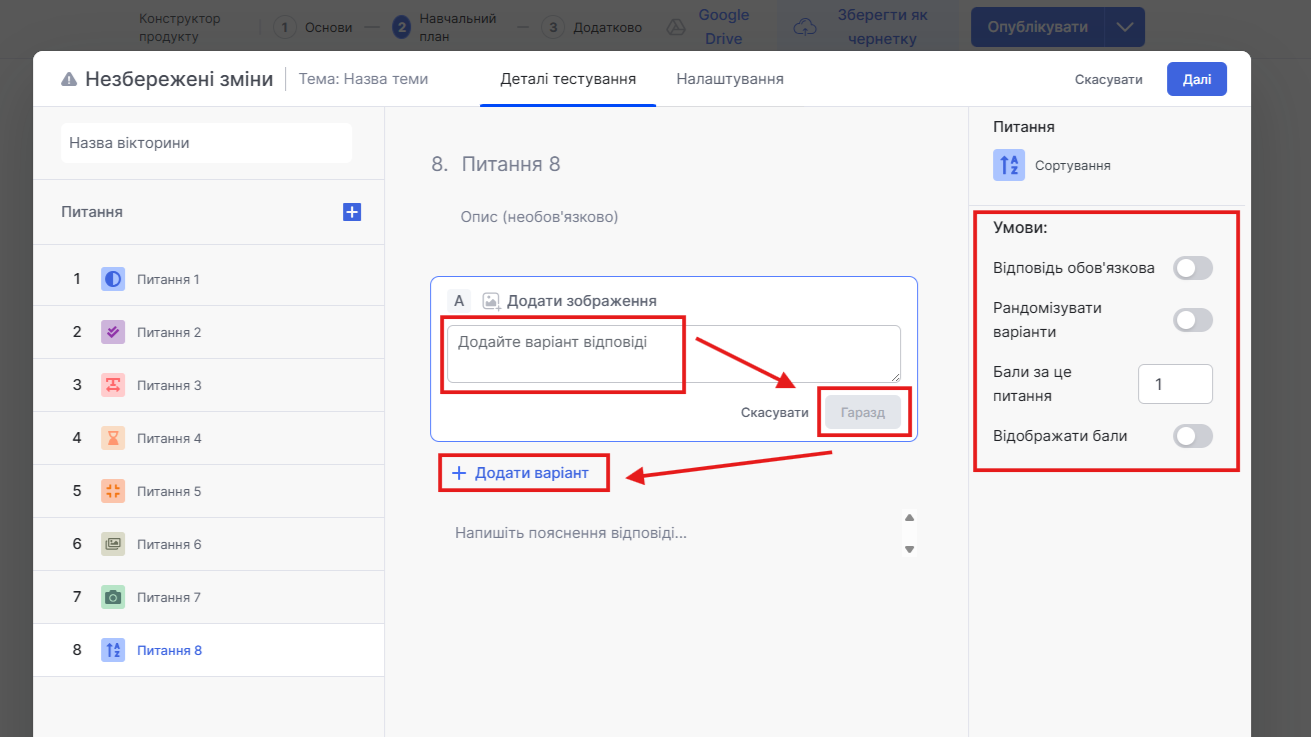Select the Питання 1 half-circle icon
Screen dimensions: 1311x737
point(113,279)
